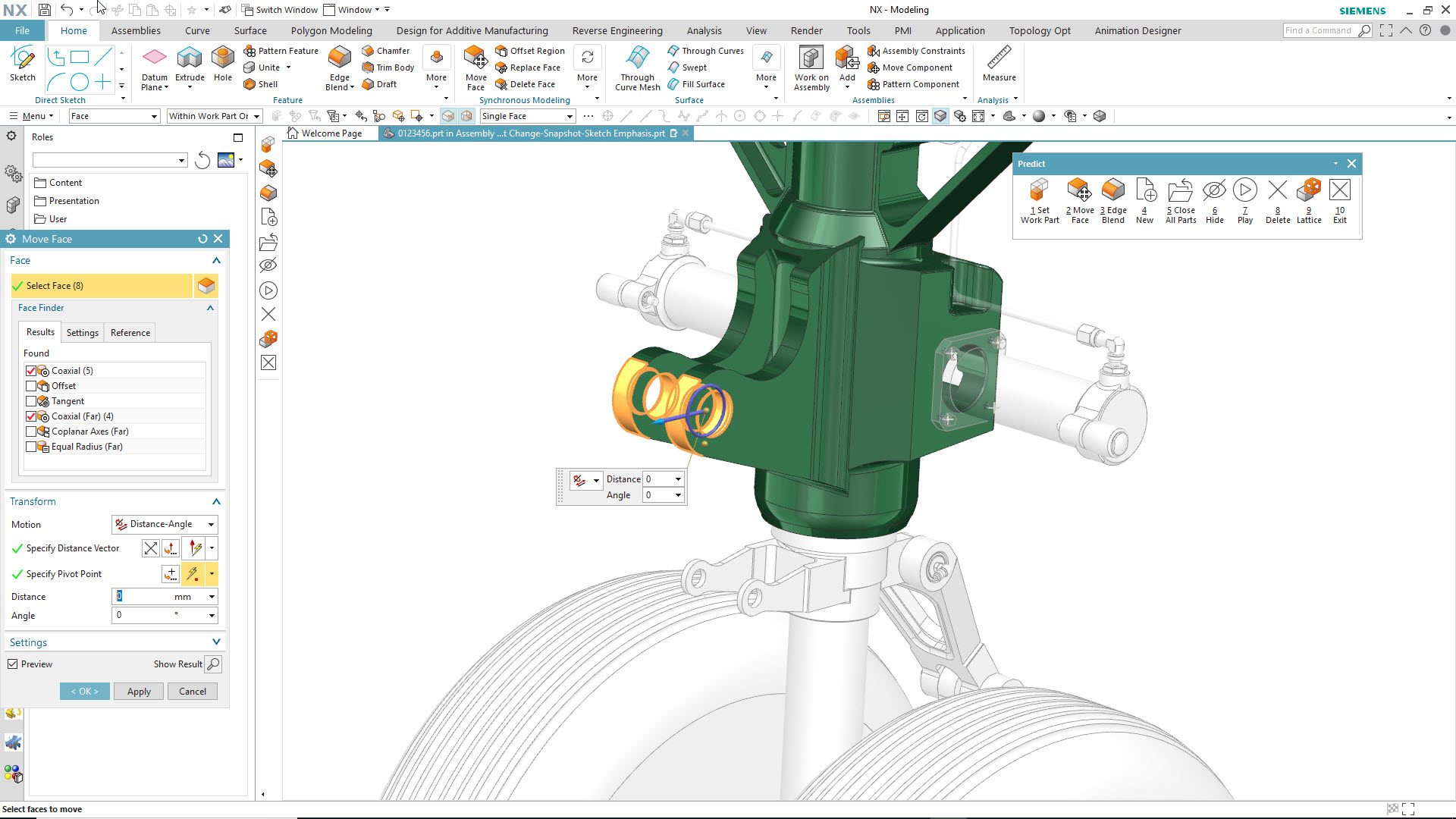
Task: Enable the Tangent face finder checkbox
Action: point(31,401)
